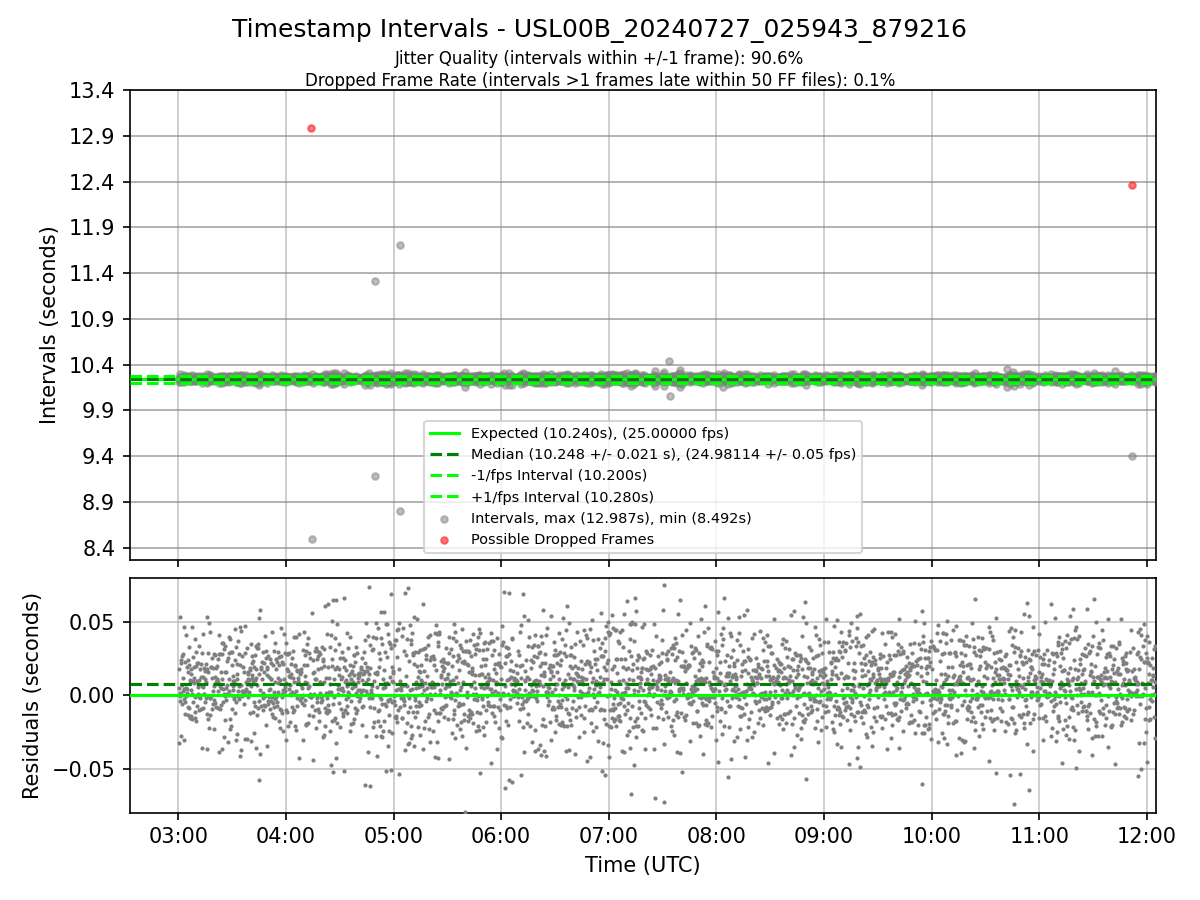Click the 'Residuals (seconds)' y-axis label
The image size is (1200, 900).
[x=31, y=696]
